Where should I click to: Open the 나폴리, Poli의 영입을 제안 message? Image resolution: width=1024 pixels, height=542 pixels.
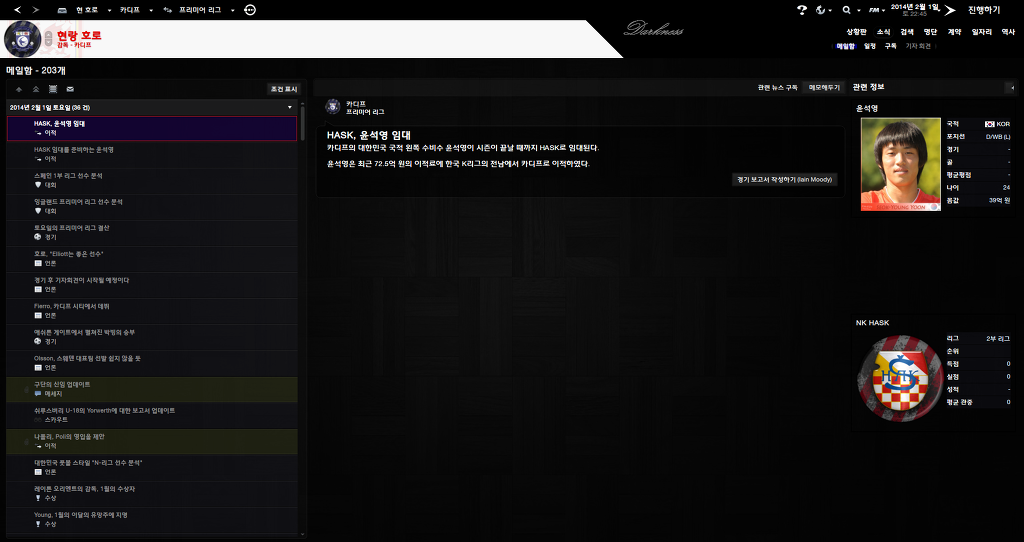(152, 442)
